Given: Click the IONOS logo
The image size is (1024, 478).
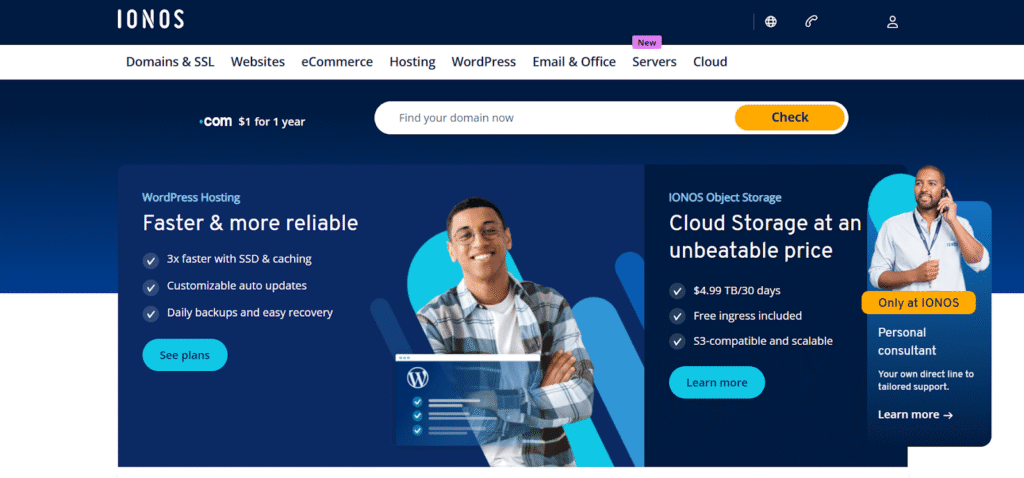Looking at the screenshot, I should click(150, 19).
